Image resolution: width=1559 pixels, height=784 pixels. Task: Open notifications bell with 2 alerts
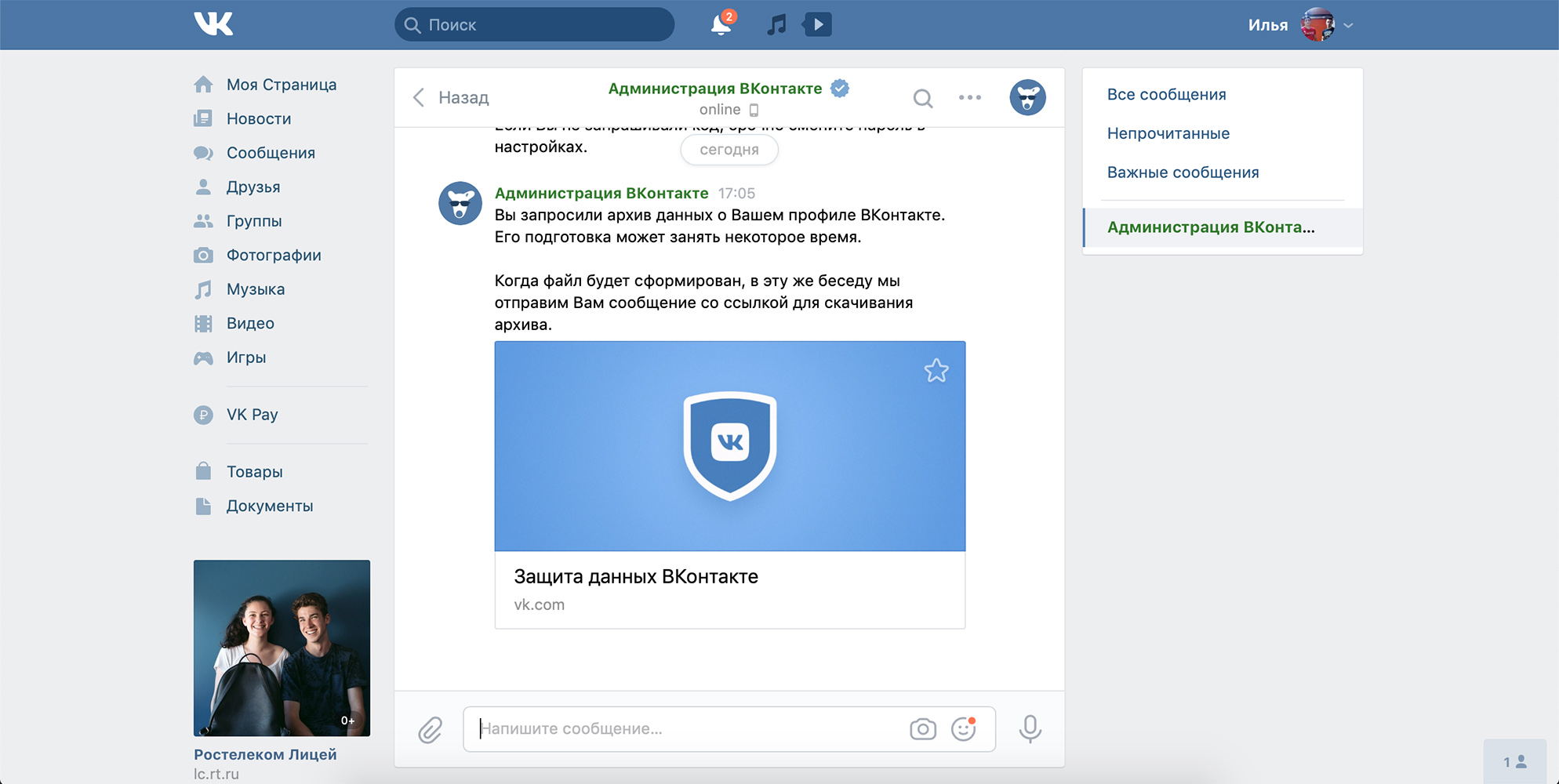click(x=721, y=24)
